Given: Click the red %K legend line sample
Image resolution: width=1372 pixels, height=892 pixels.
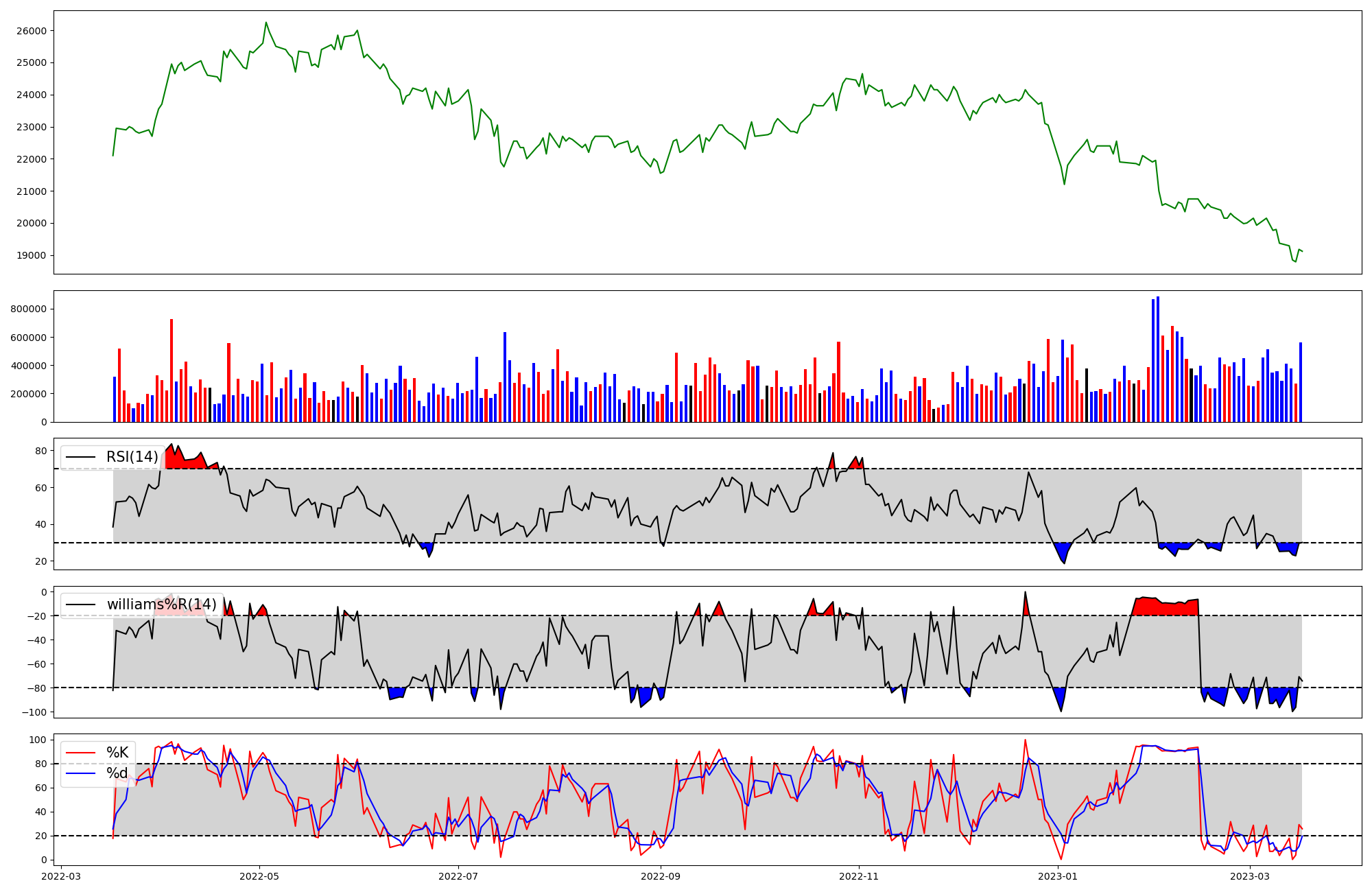Looking at the screenshot, I should (x=80, y=753).
